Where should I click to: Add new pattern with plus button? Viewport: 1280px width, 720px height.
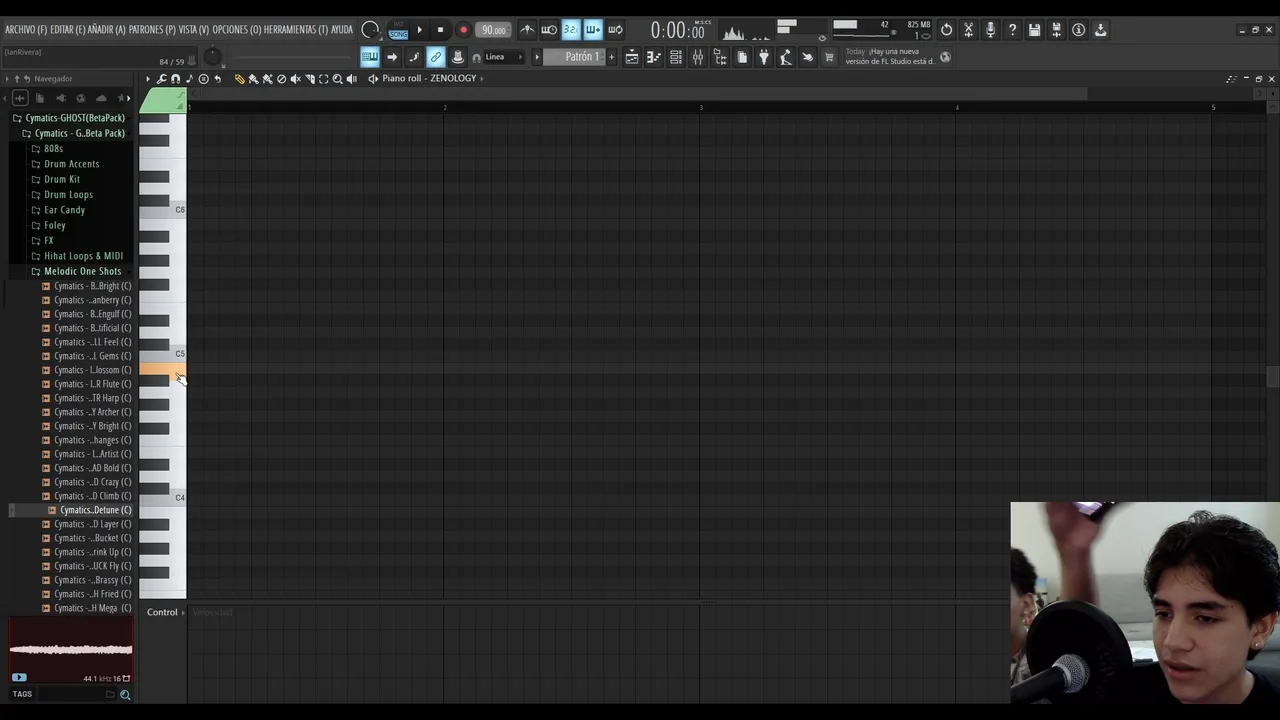[x=612, y=57]
